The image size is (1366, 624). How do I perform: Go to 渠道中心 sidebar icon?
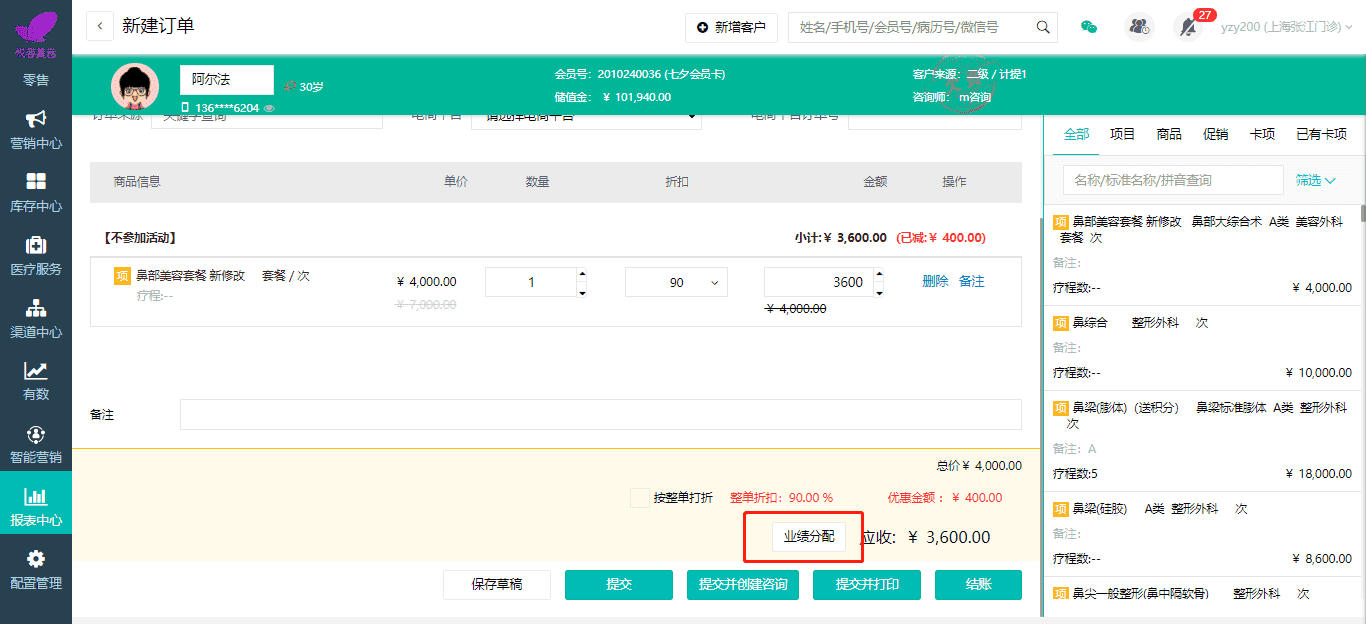pos(36,308)
